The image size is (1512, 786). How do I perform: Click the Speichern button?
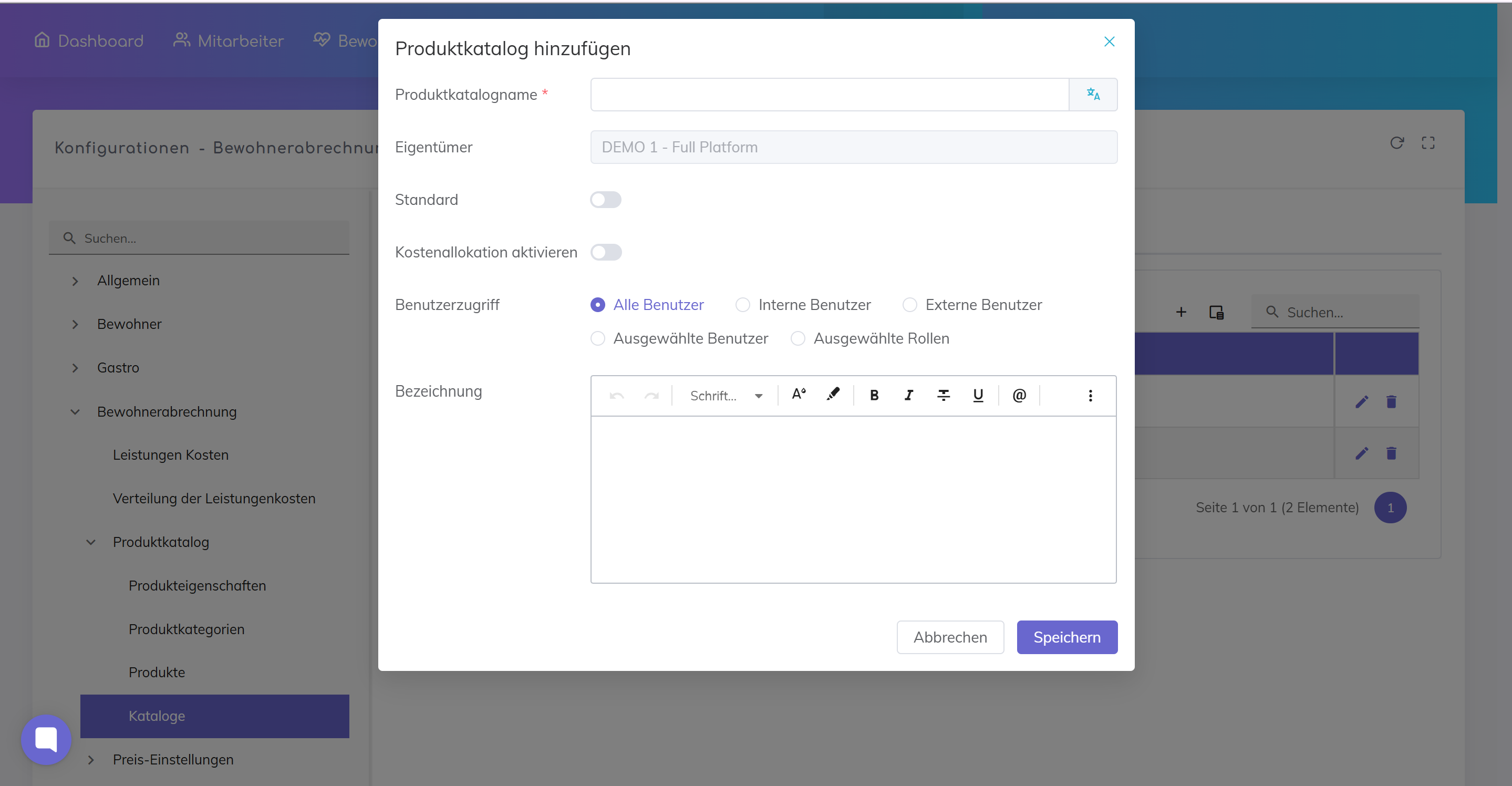[x=1066, y=637]
